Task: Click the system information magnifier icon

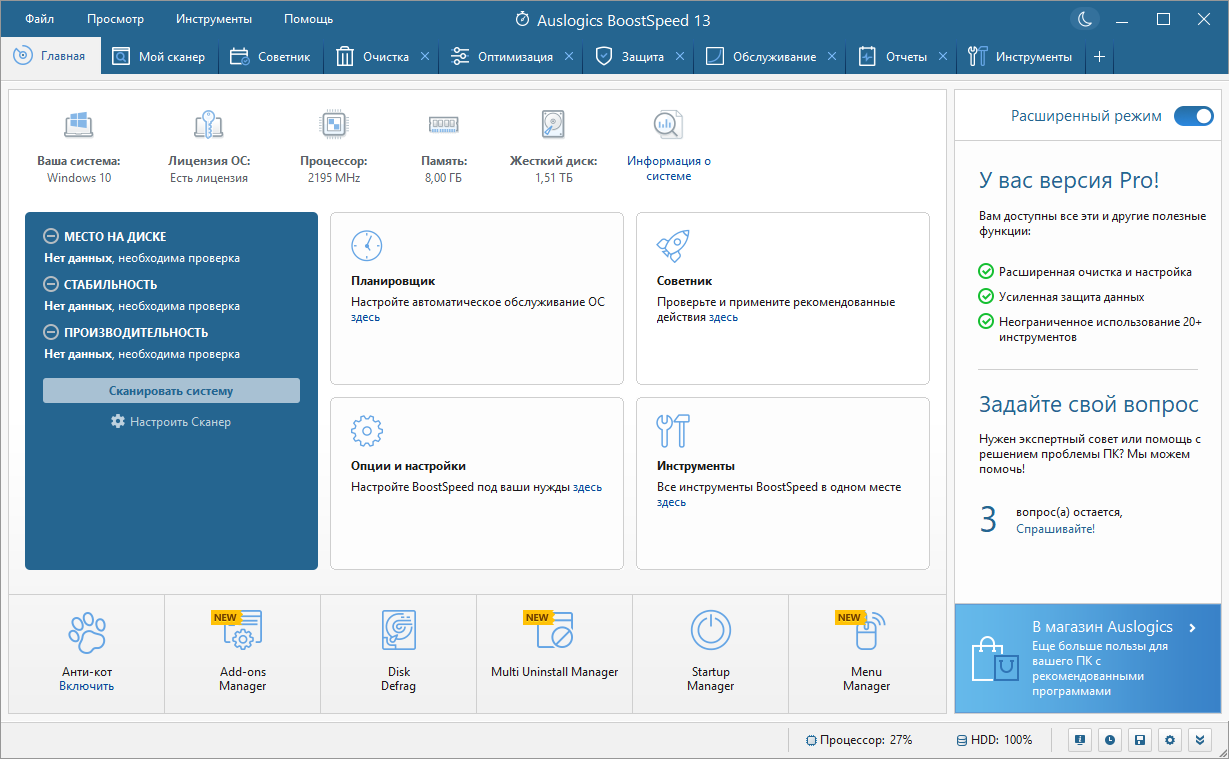Action: coord(668,124)
